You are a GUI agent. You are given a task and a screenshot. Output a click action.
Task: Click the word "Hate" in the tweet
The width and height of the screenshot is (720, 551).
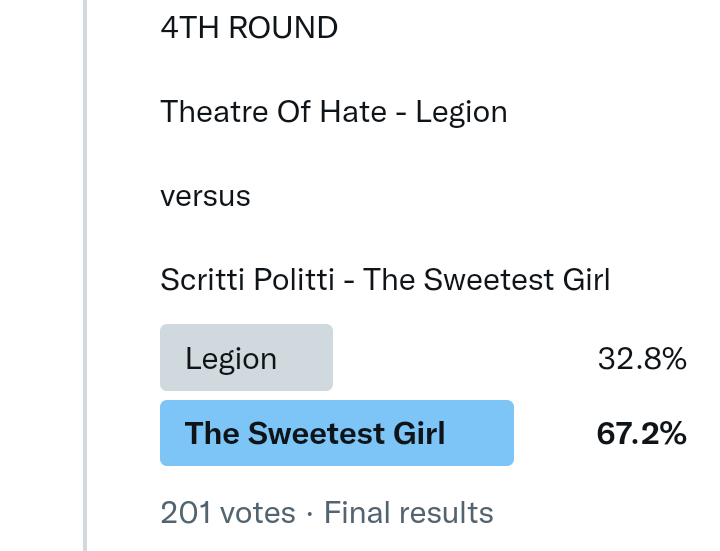[x=353, y=112]
